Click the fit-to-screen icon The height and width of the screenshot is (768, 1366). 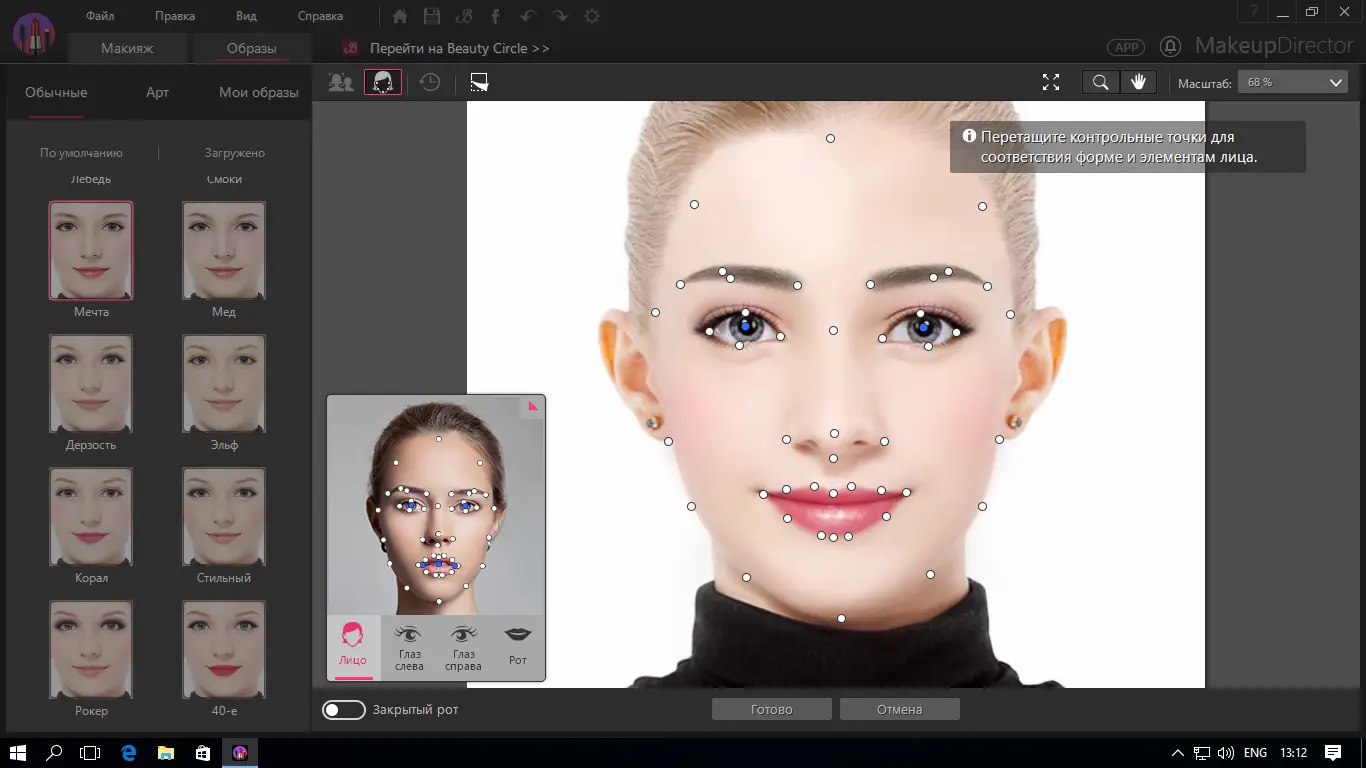(1050, 82)
